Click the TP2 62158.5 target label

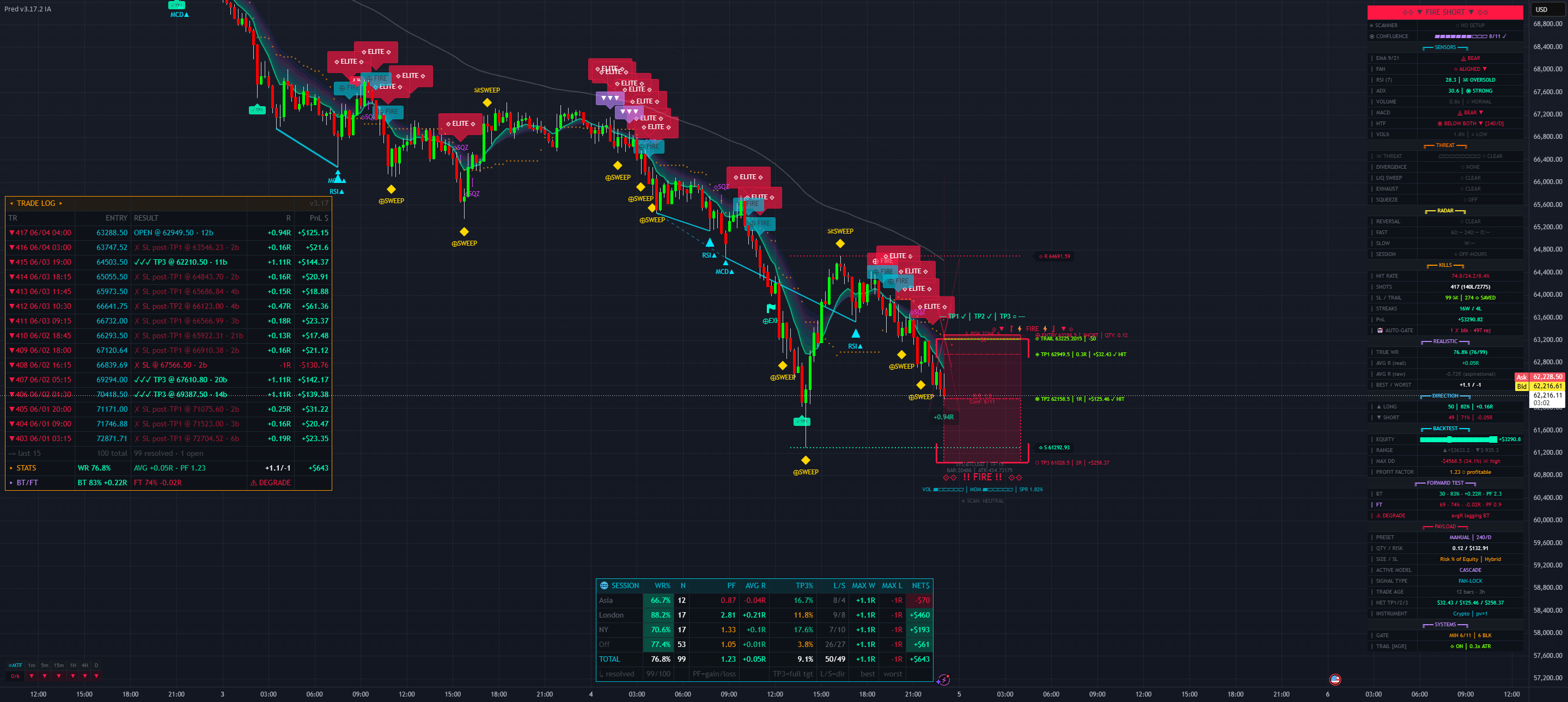click(x=1079, y=399)
